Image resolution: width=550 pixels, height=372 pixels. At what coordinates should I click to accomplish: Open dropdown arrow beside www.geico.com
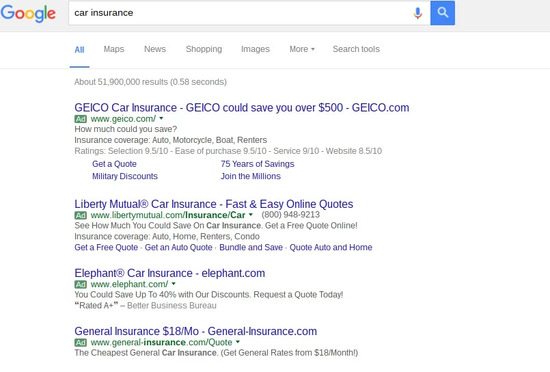[161, 118]
